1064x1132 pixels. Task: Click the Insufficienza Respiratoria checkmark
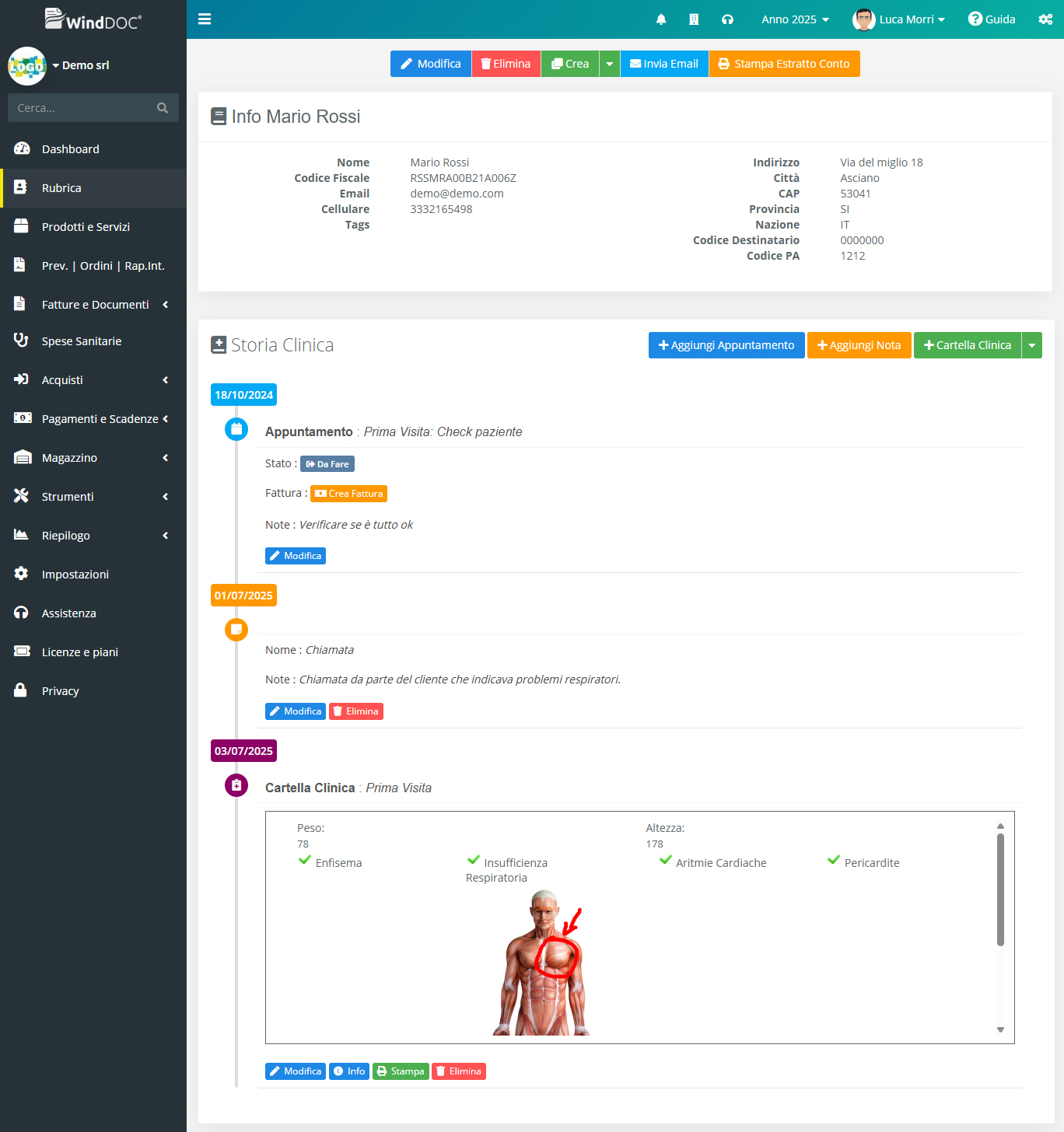pyautogui.click(x=473, y=860)
